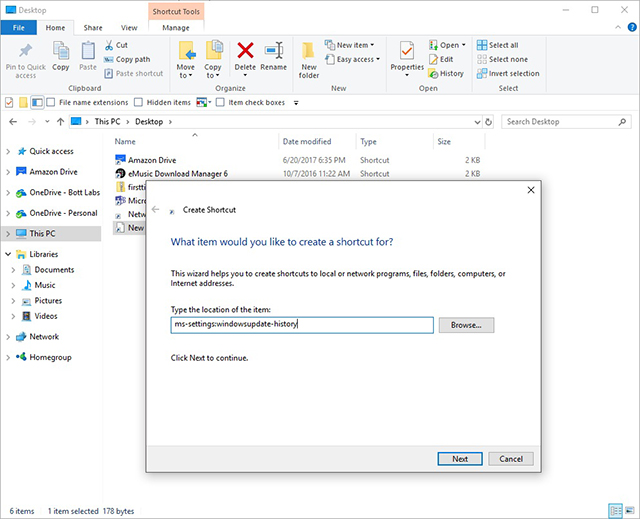Viewport: 640px width, 519px height.
Task: Go up one folder level arrow
Action: 60,122
